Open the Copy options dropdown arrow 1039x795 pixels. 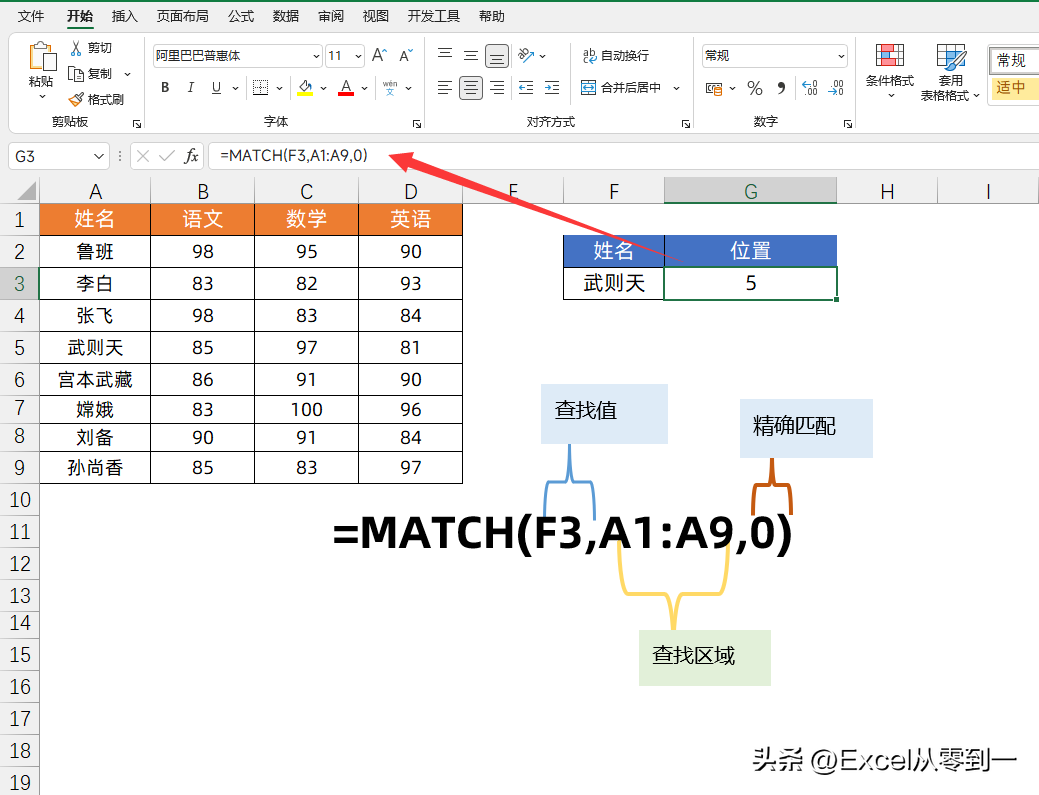pos(127,74)
